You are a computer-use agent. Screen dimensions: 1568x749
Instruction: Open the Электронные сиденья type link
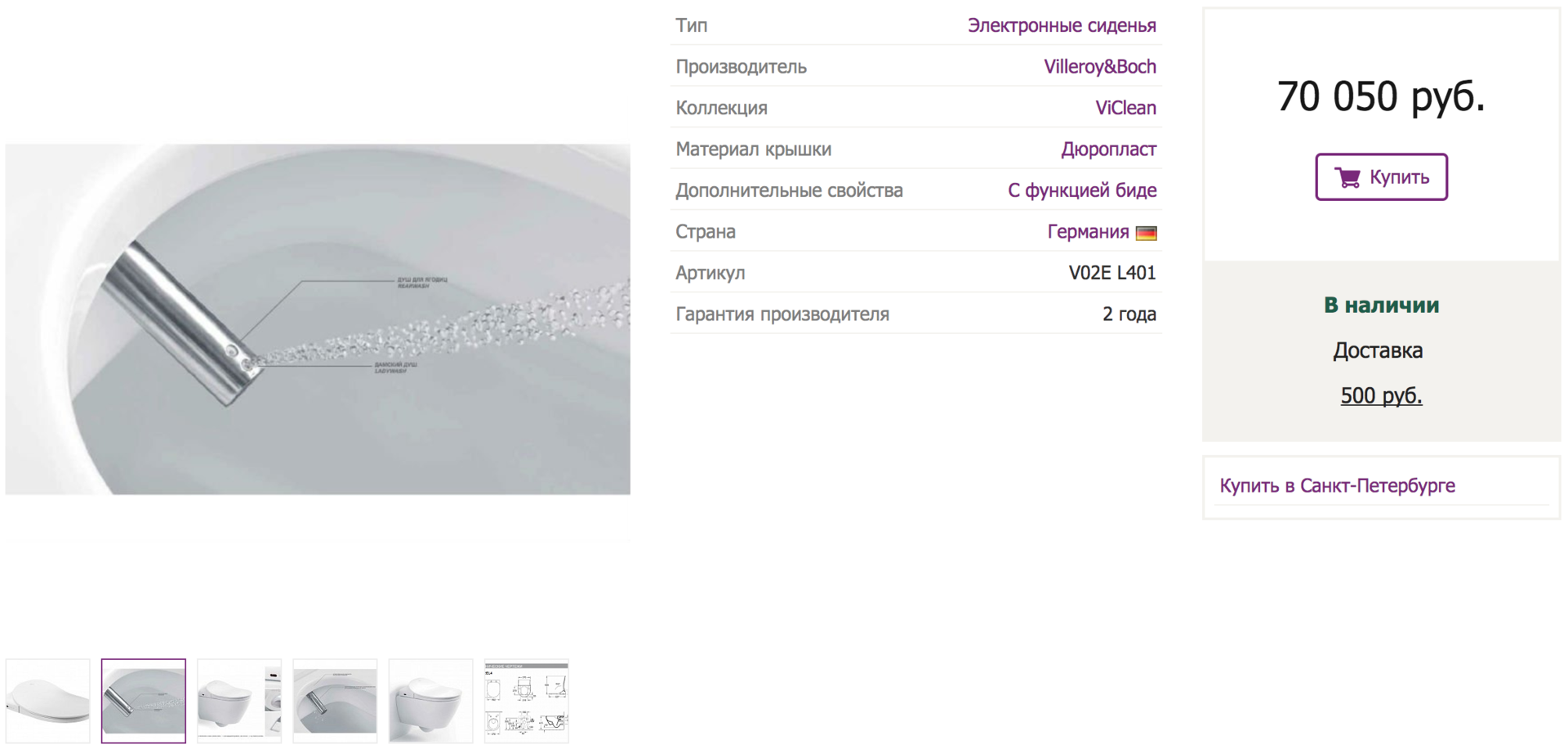[1062, 25]
